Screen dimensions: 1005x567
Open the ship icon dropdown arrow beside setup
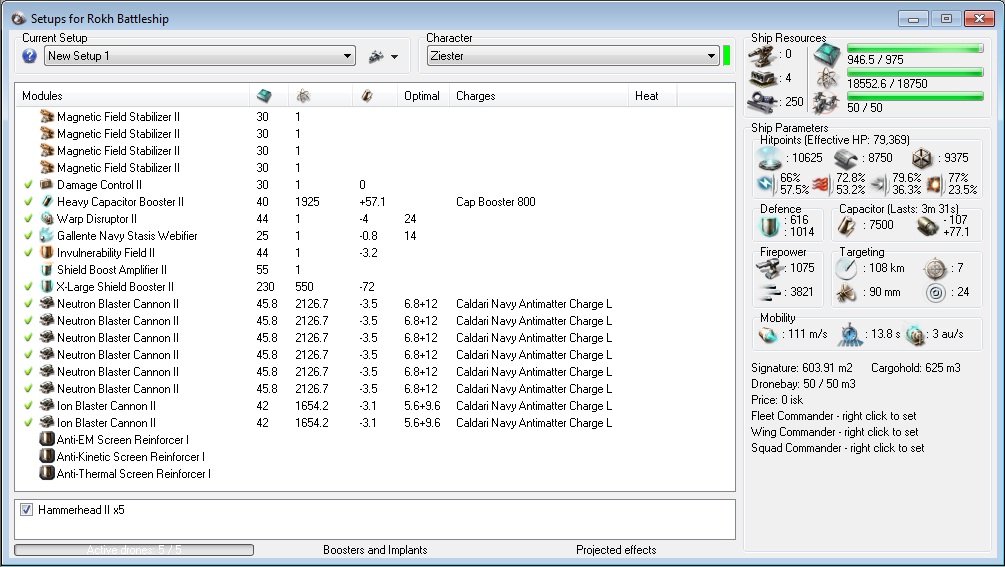[x=394, y=57]
